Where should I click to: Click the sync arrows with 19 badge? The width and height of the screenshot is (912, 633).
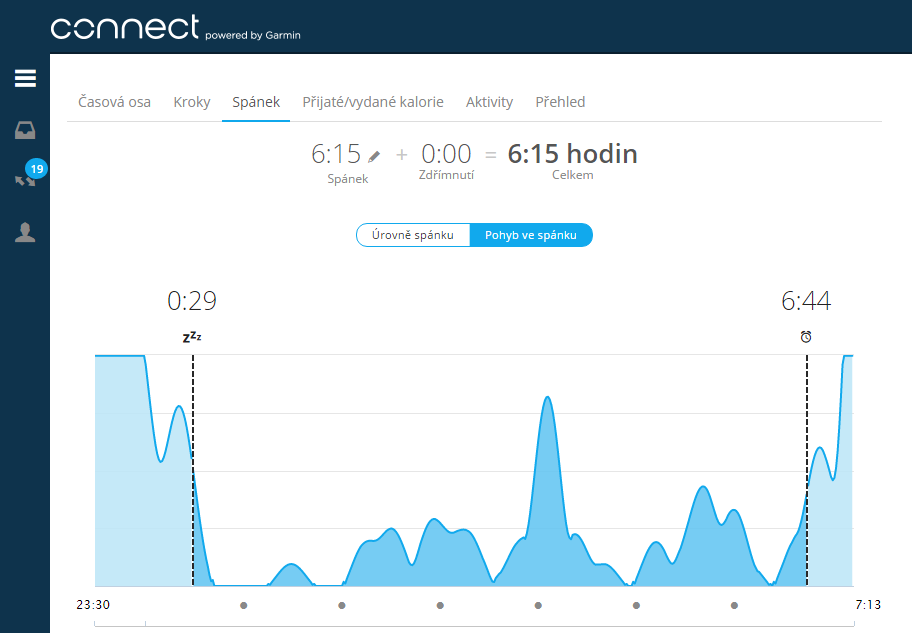click(x=25, y=180)
